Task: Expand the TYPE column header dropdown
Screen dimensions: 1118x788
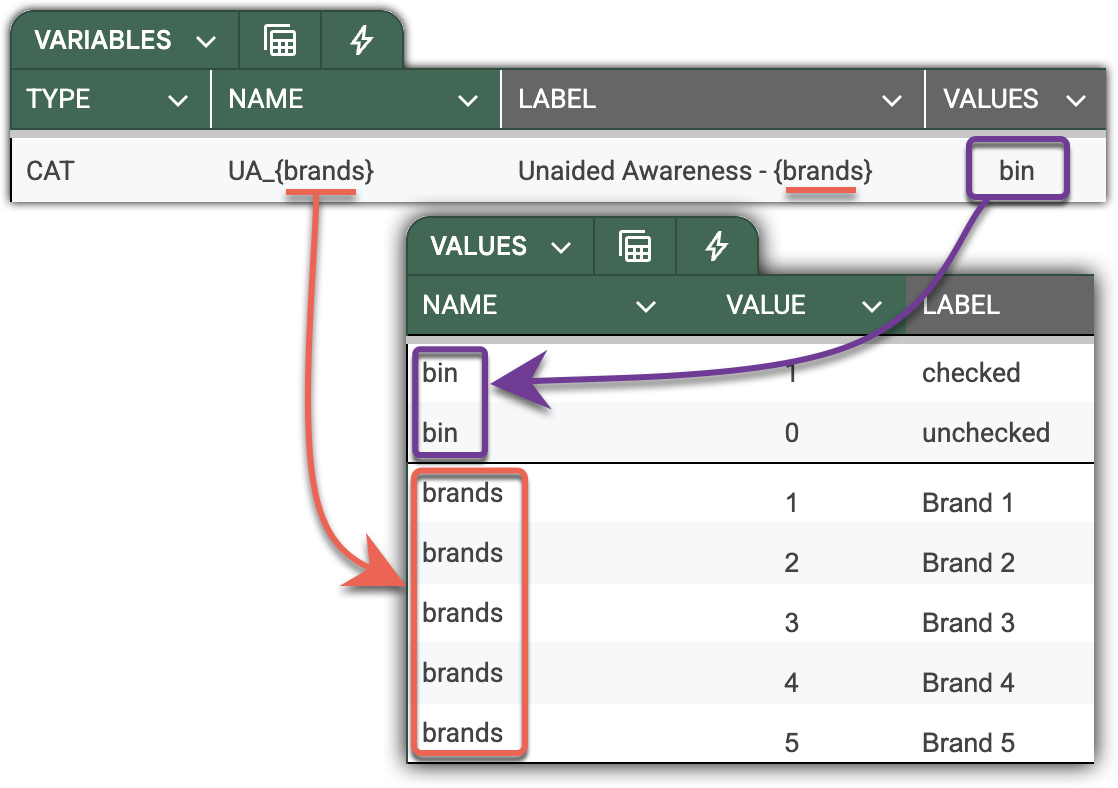Action: [x=178, y=100]
